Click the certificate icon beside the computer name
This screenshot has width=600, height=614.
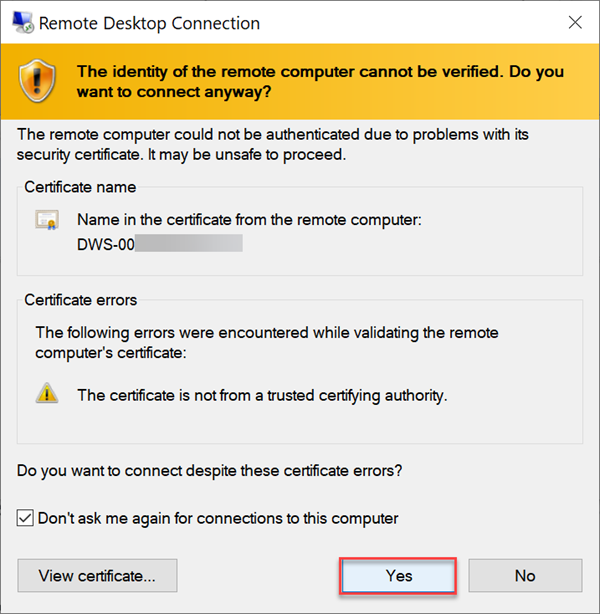[47, 220]
